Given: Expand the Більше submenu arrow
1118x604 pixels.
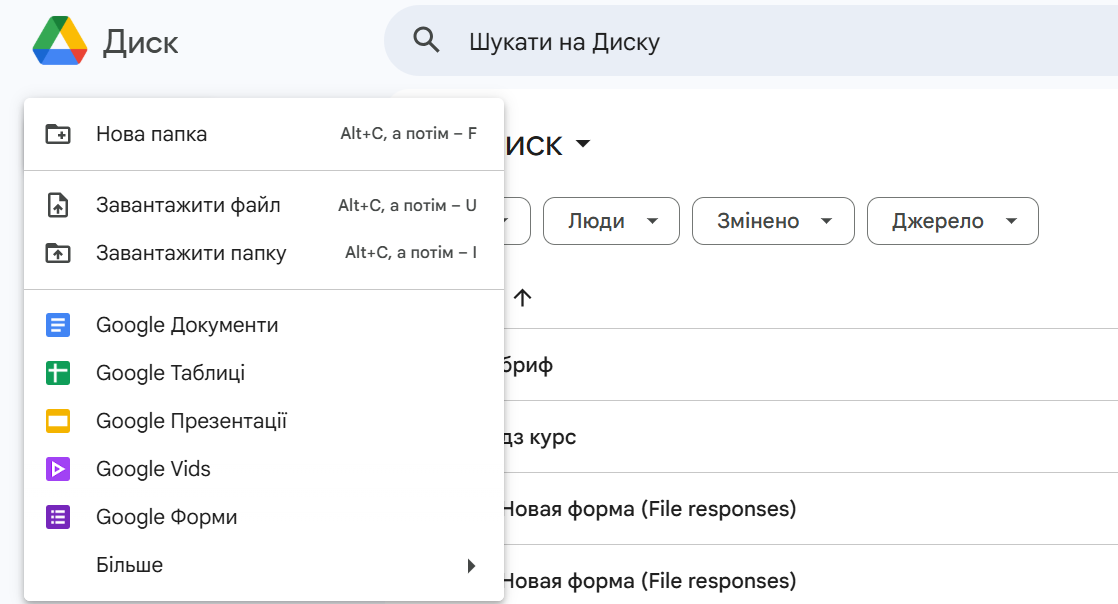Looking at the screenshot, I should [x=471, y=566].
